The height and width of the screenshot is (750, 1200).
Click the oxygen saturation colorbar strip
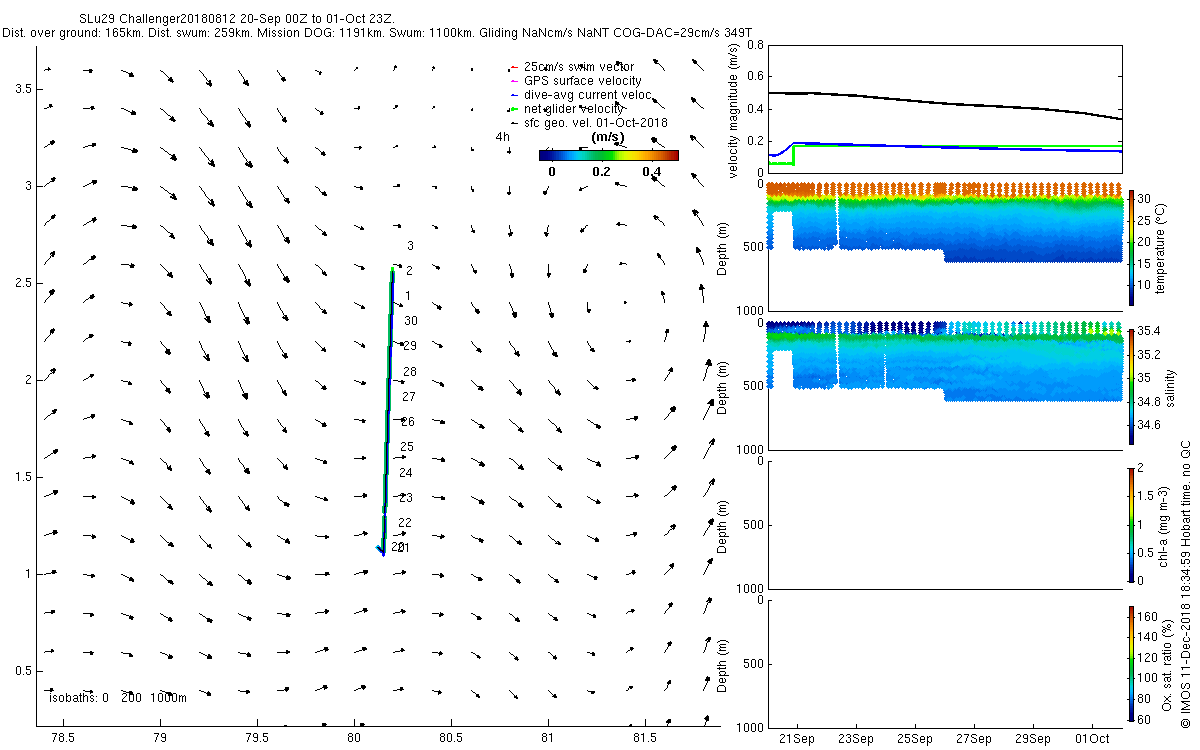(x=1132, y=663)
